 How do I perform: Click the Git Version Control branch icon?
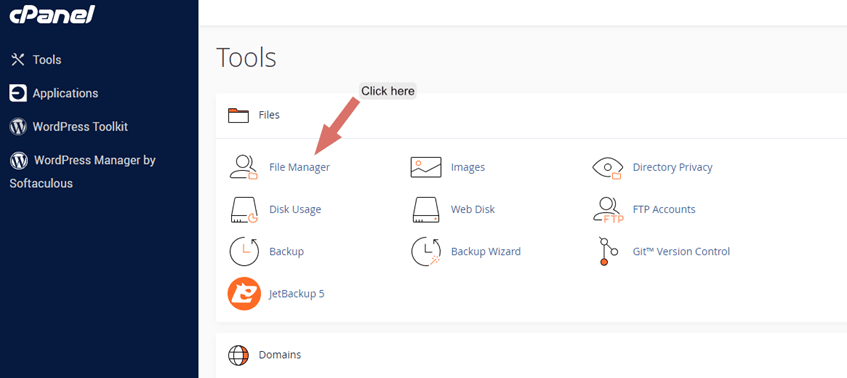click(608, 252)
